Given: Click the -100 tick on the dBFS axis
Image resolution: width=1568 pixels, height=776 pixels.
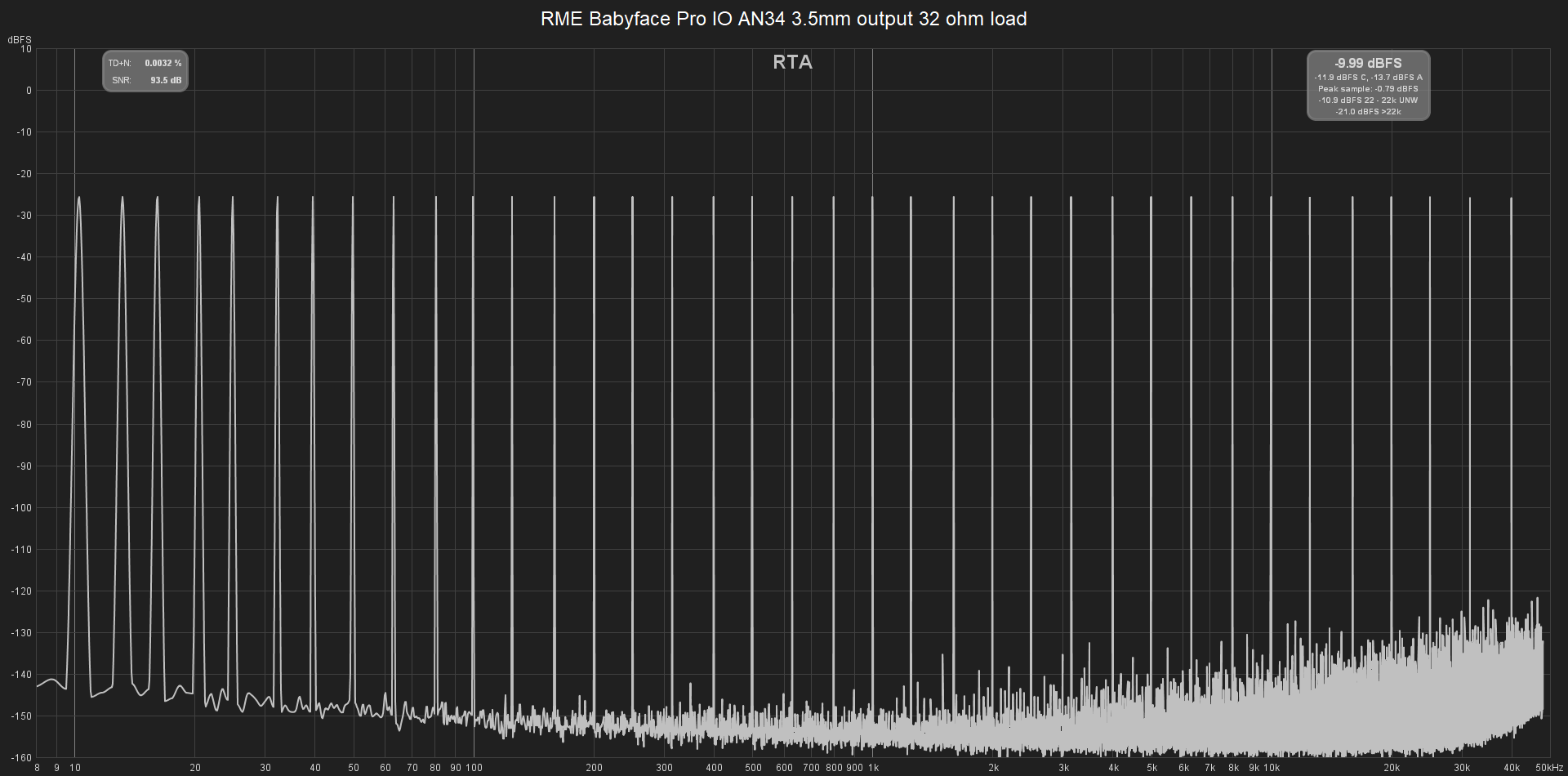Looking at the screenshot, I should 22,508.
